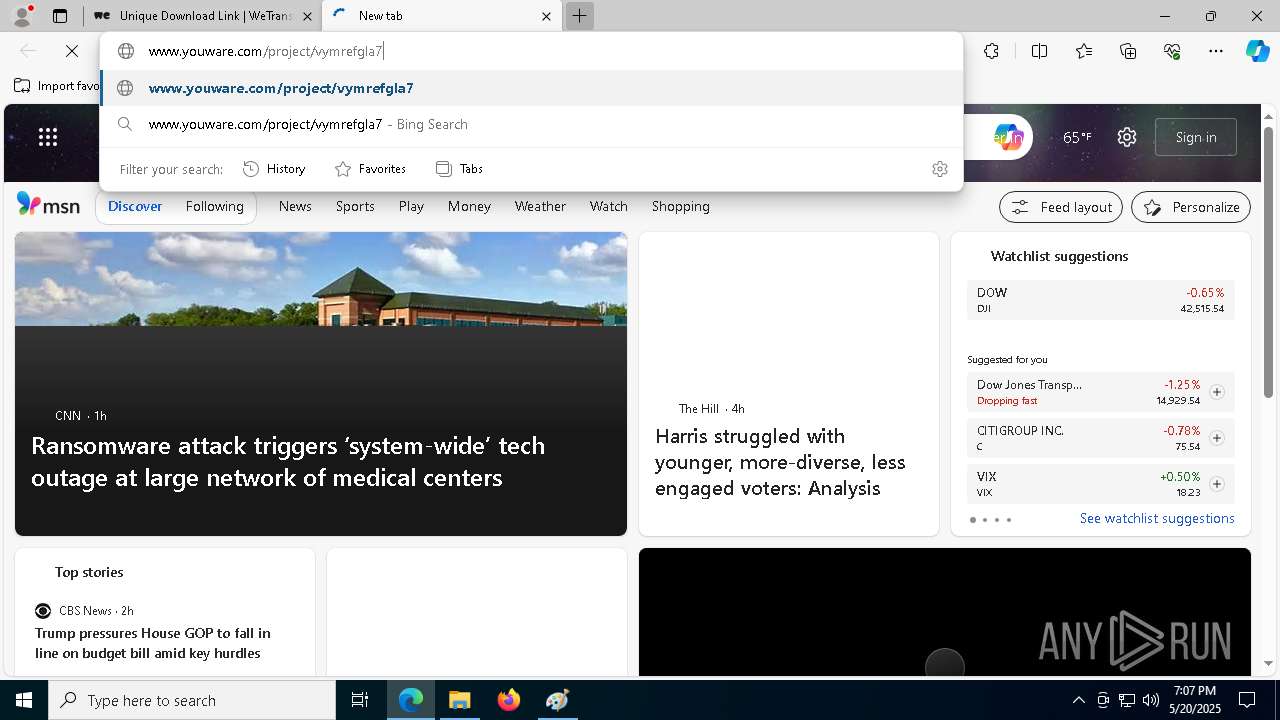Open Trump pressures House GOP story
The image size is (1280, 720).
point(153,643)
